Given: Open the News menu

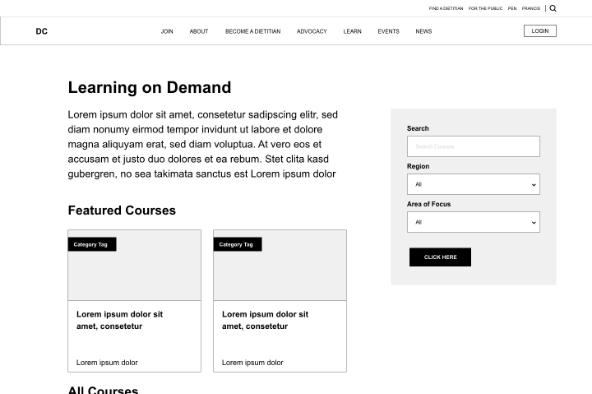Looking at the screenshot, I should pos(424,31).
